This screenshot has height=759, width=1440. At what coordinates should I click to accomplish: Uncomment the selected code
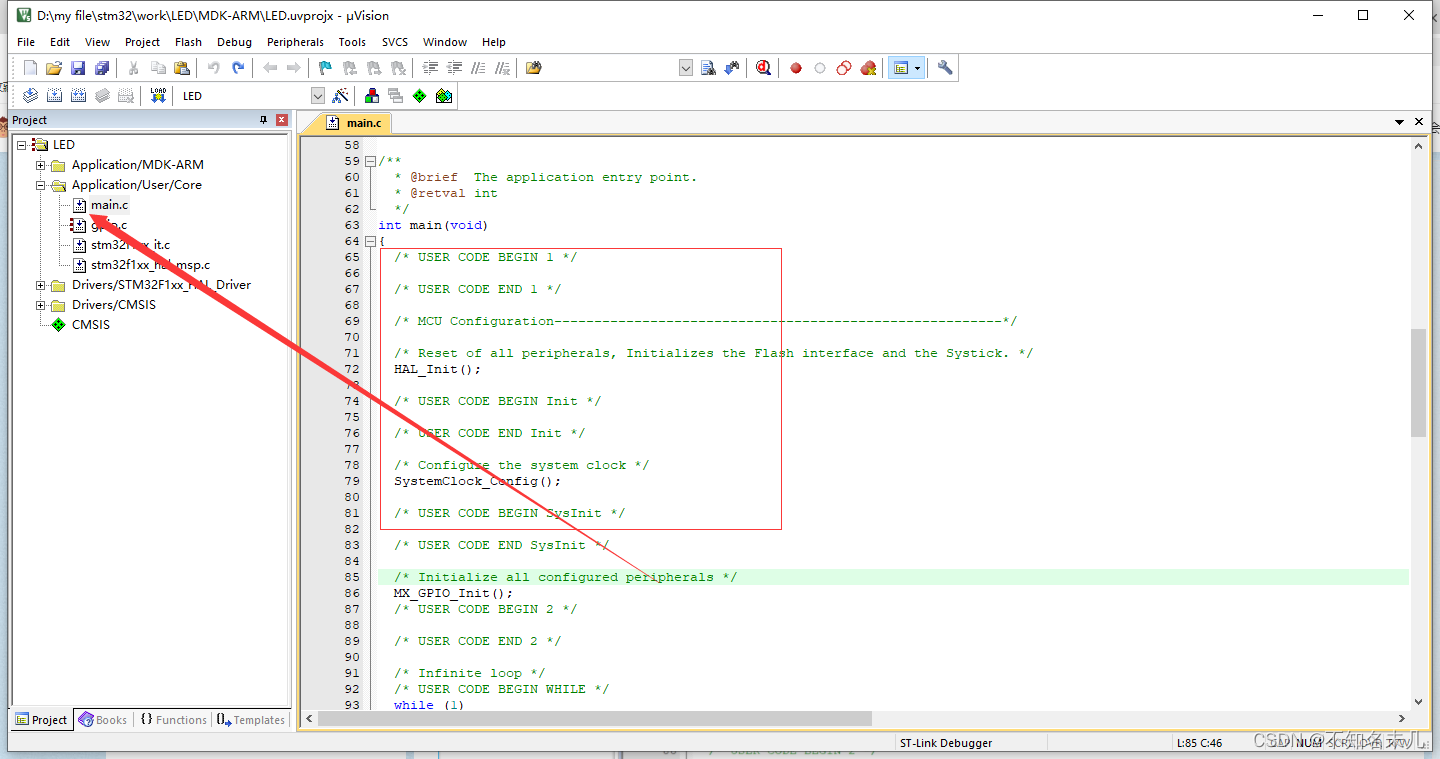pos(503,68)
